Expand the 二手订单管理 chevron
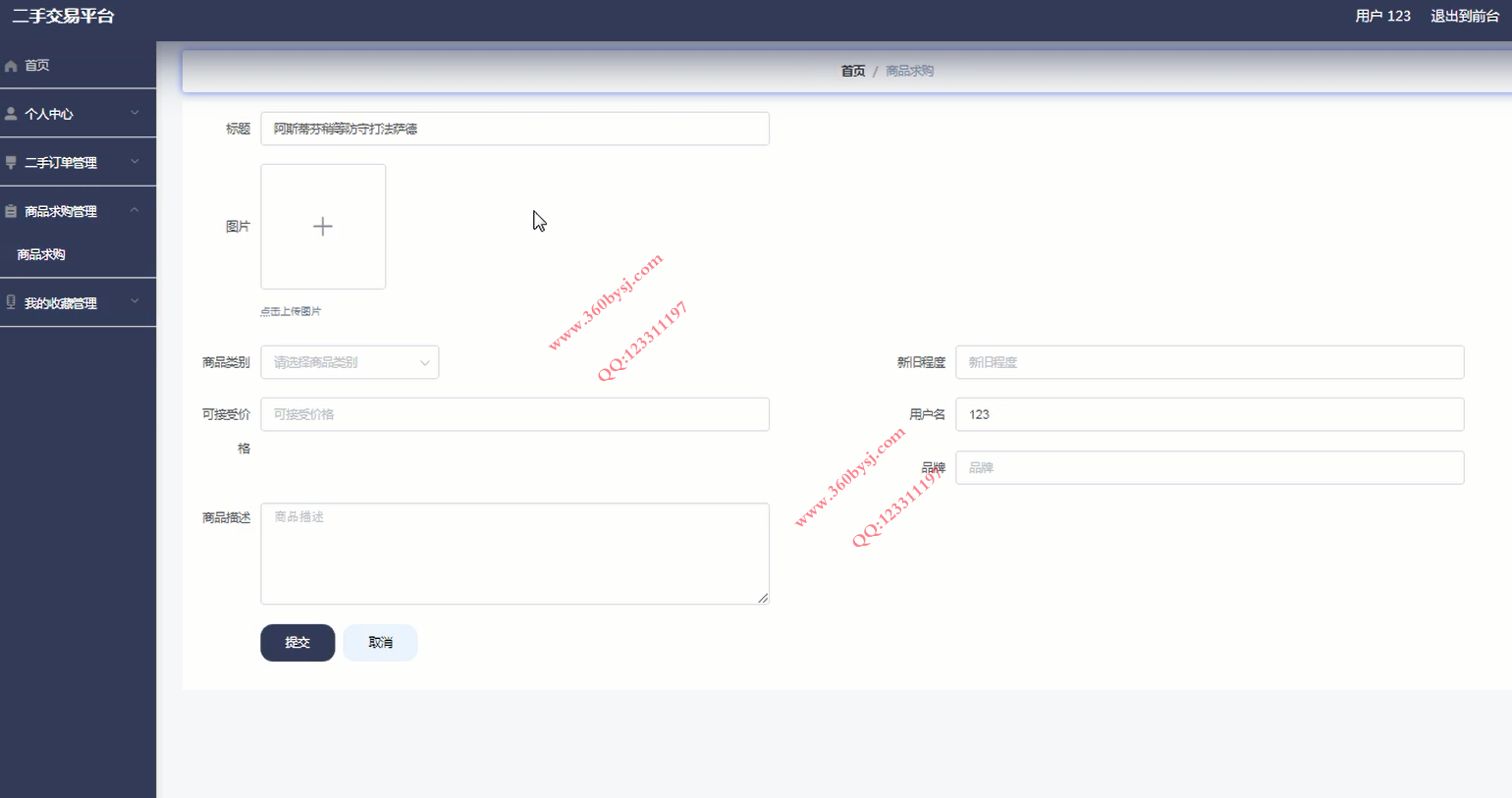 (x=135, y=162)
